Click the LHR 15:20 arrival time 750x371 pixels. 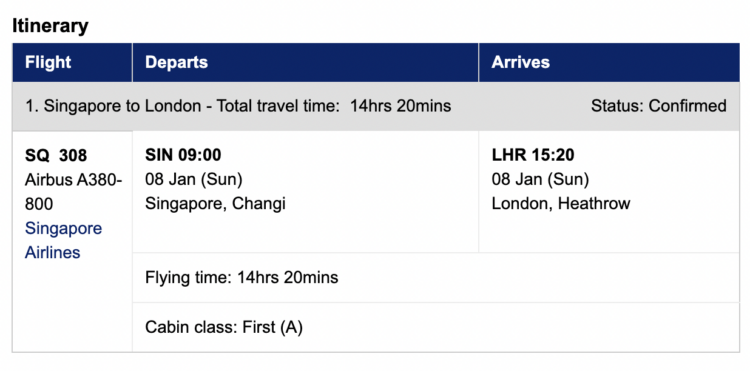(x=533, y=155)
